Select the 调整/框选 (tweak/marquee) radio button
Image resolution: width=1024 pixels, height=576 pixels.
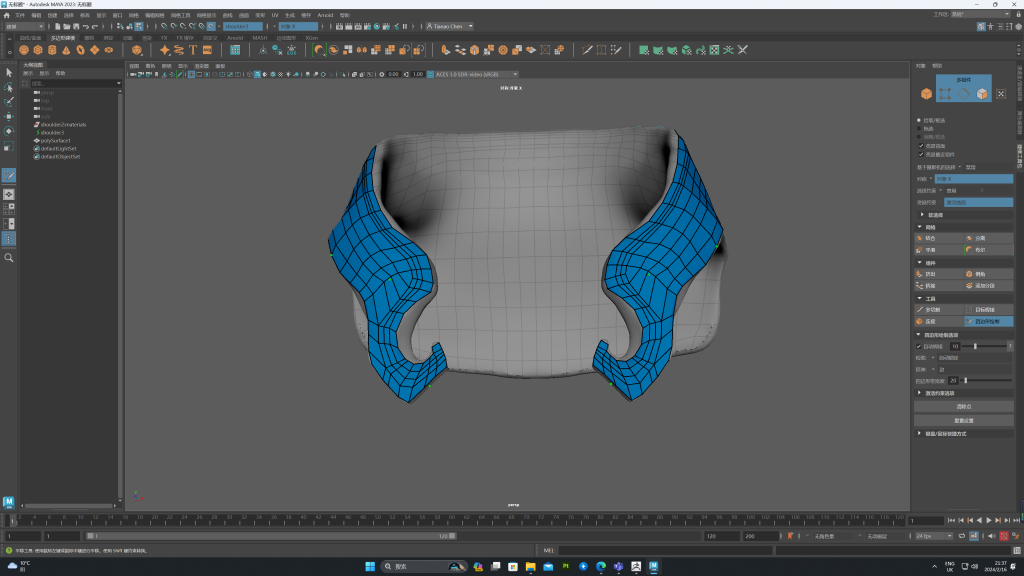pyautogui.click(x=919, y=137)
